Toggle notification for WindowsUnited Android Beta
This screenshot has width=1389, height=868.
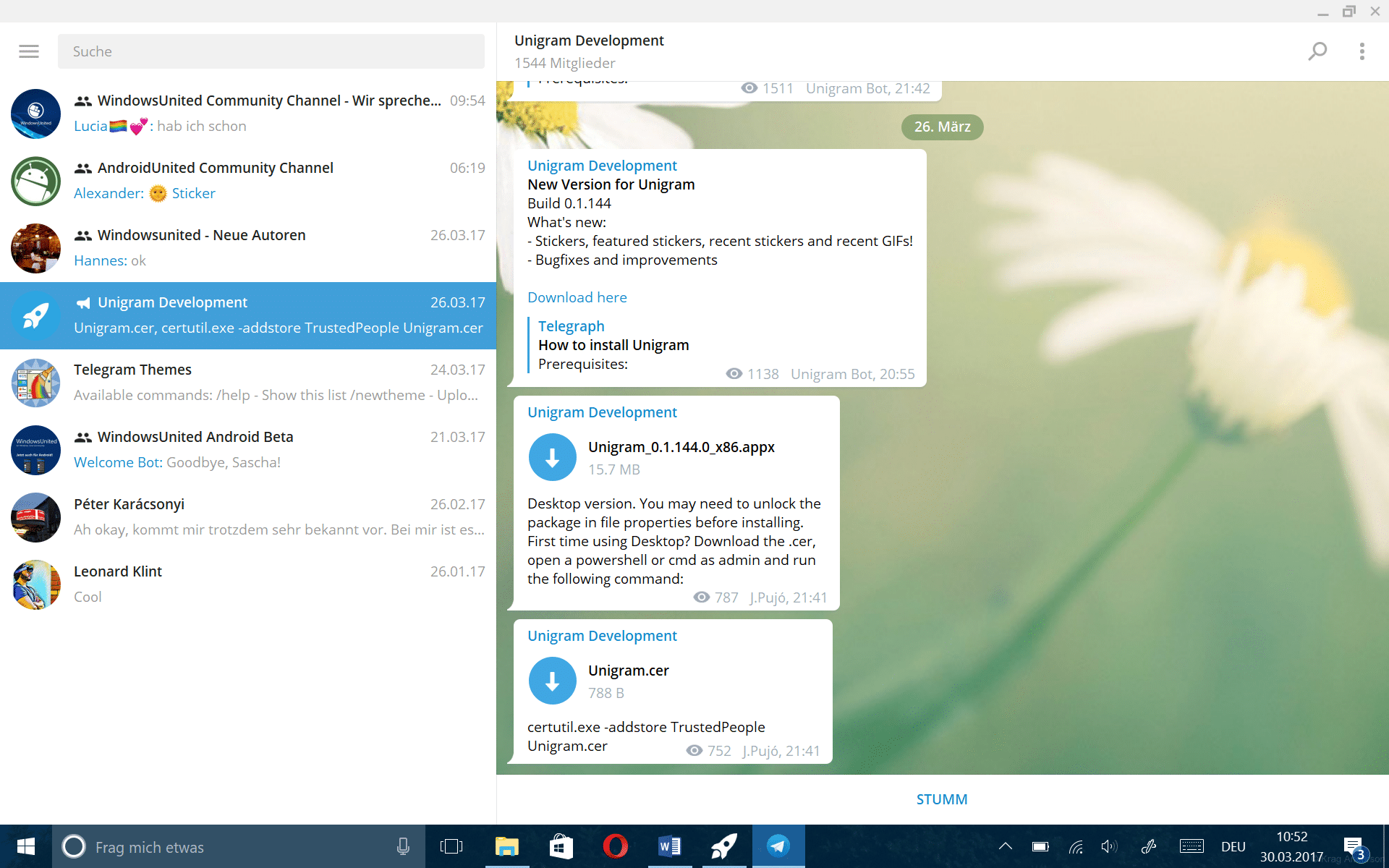(247, 449)
